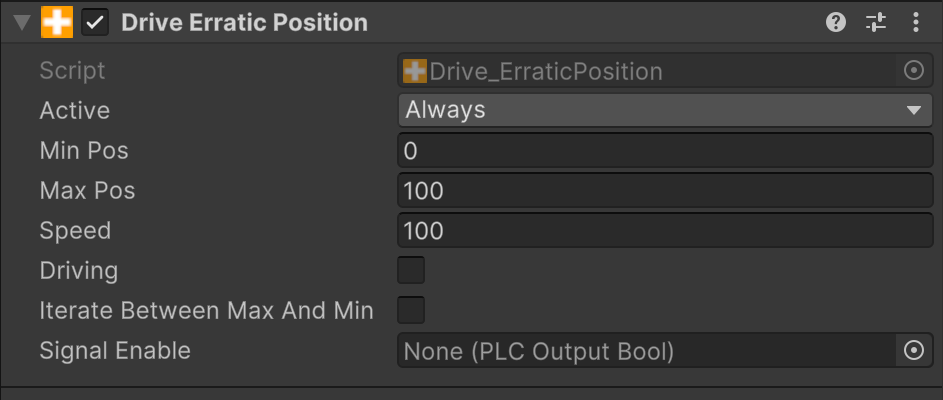Click the script icon beside Drive_ErraticPosition
This screenshot has width=943, height=400.
(x=415, y=71)
